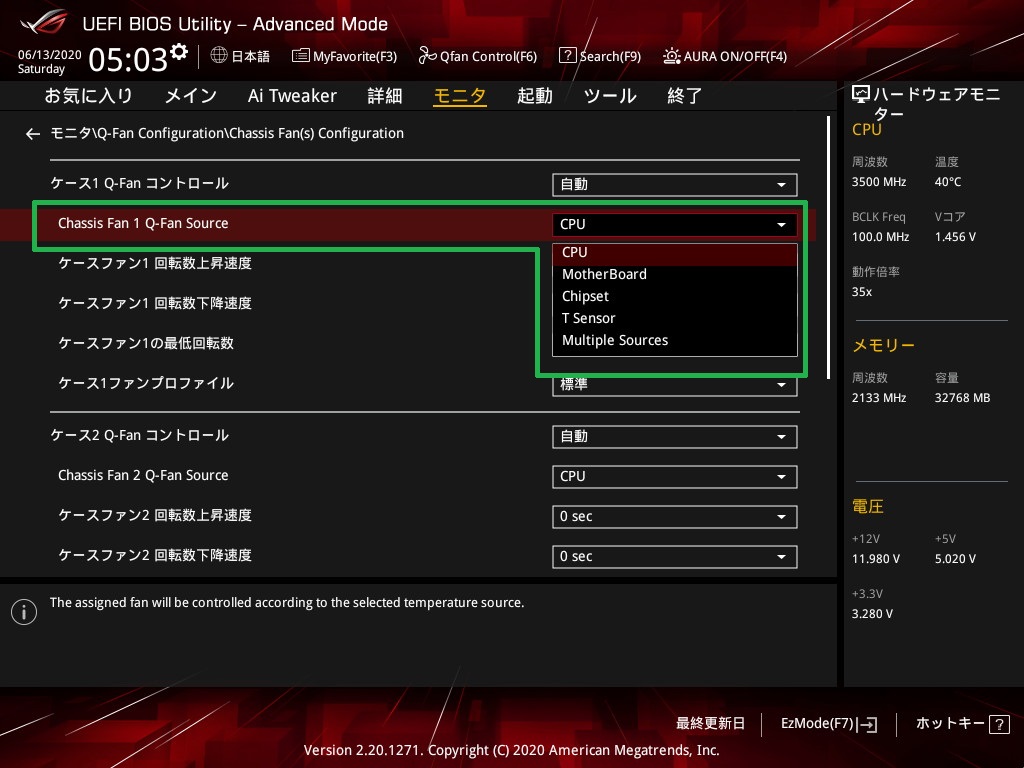Click the ROG logo icon
The width and height of the screenshot is (1024, 768).
(x=43, y=22)
